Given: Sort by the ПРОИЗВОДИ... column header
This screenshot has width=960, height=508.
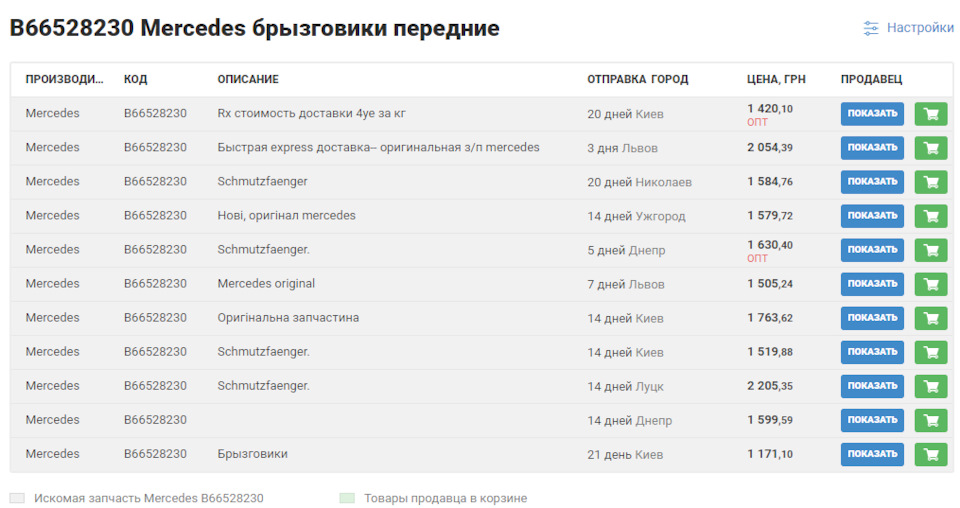Looking at the screenshot, I should pos(64,79).
